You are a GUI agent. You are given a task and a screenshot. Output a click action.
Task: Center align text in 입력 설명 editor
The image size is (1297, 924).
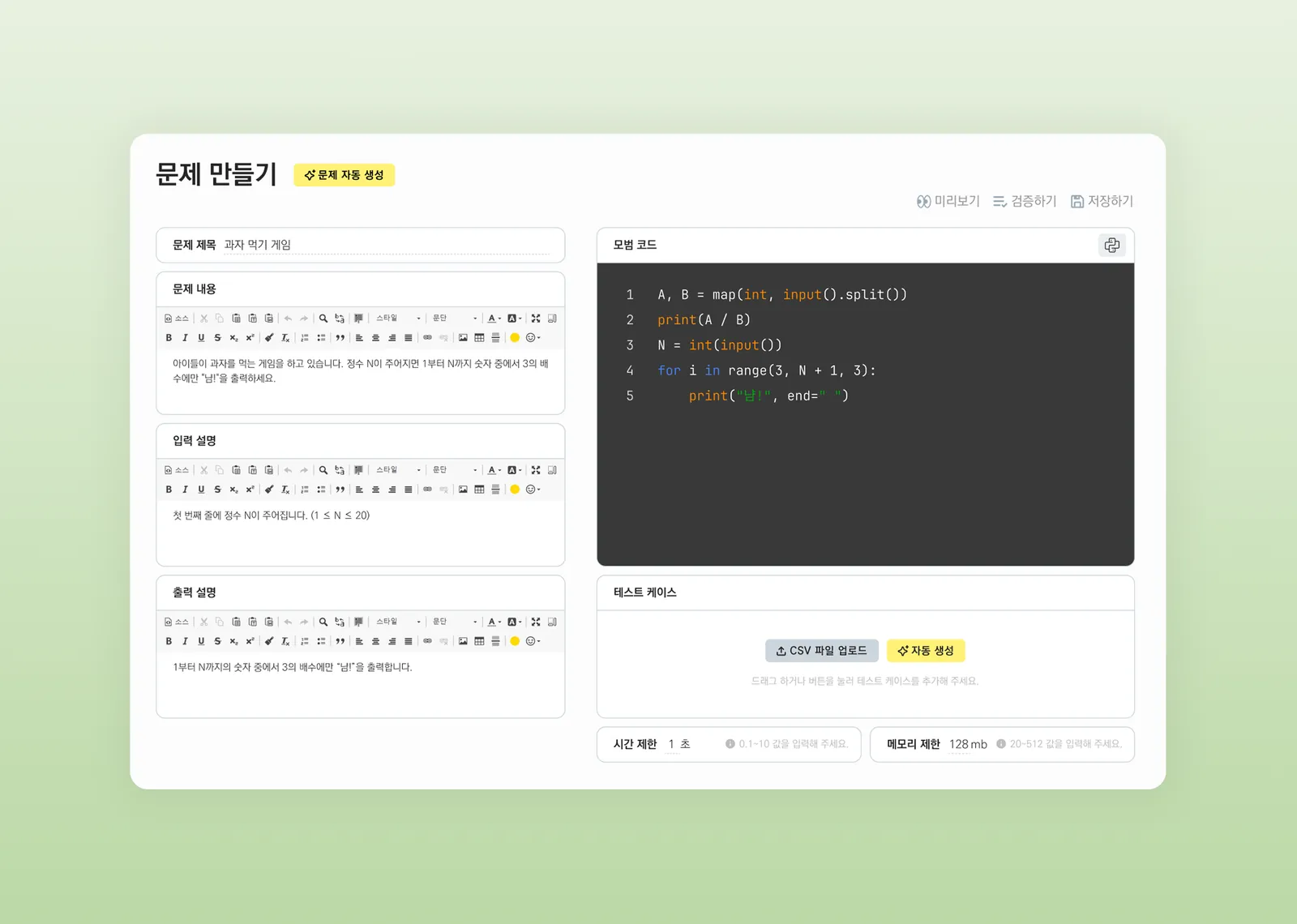click(375, 490)
